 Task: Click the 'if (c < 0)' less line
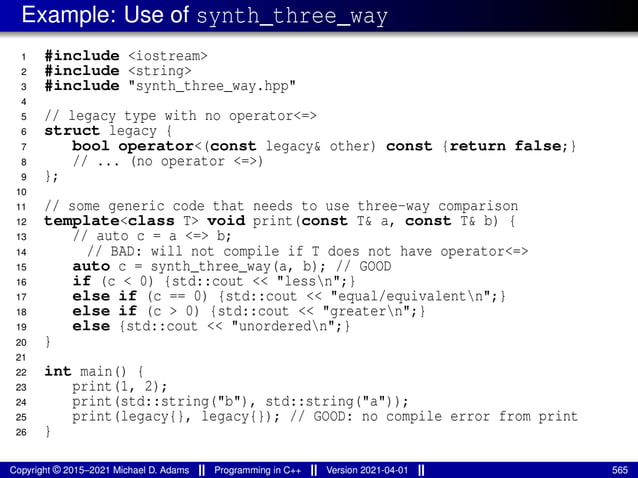click(x=214, y=282)
